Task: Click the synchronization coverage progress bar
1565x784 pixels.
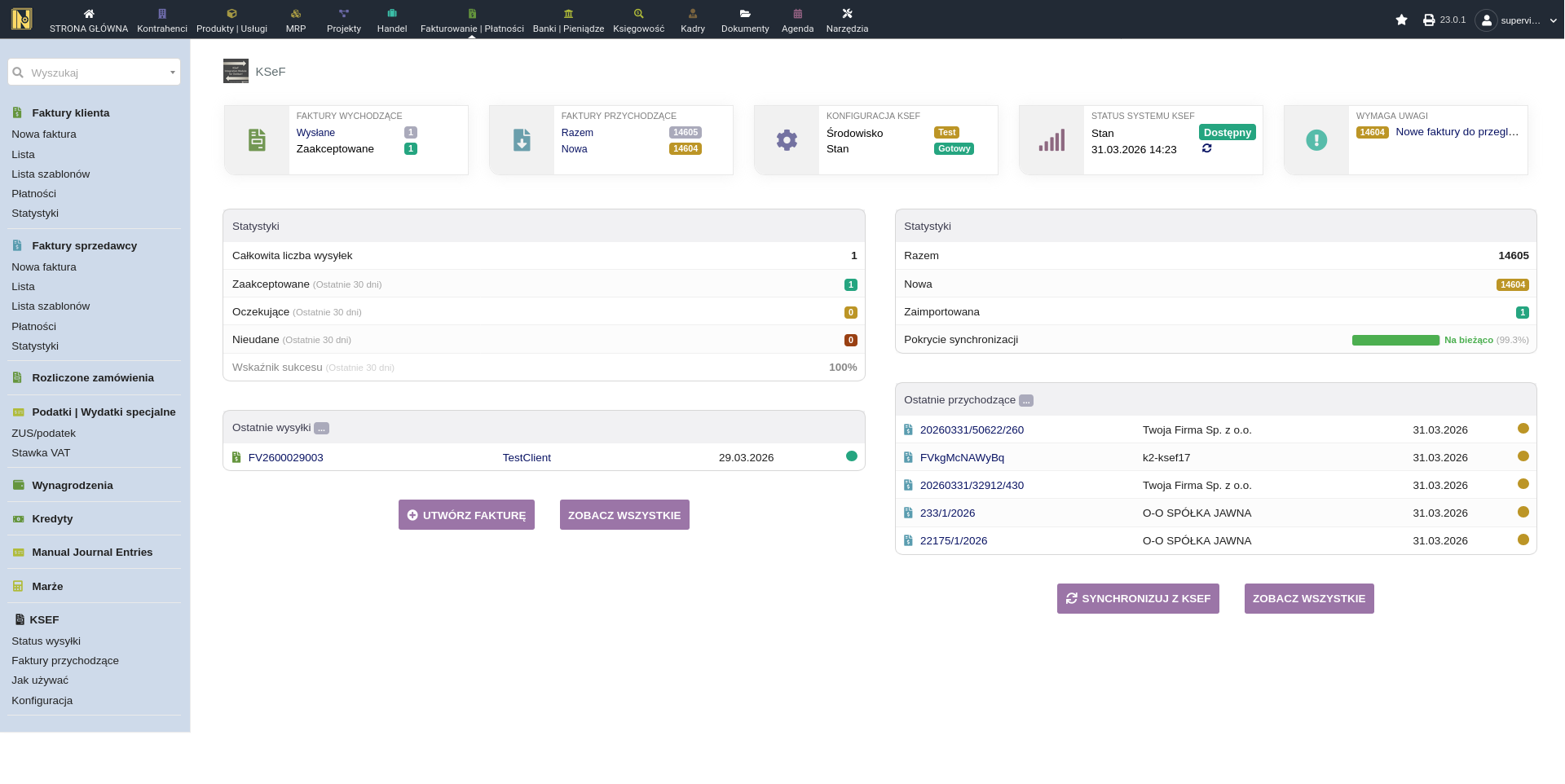Action: point(1395,340)
